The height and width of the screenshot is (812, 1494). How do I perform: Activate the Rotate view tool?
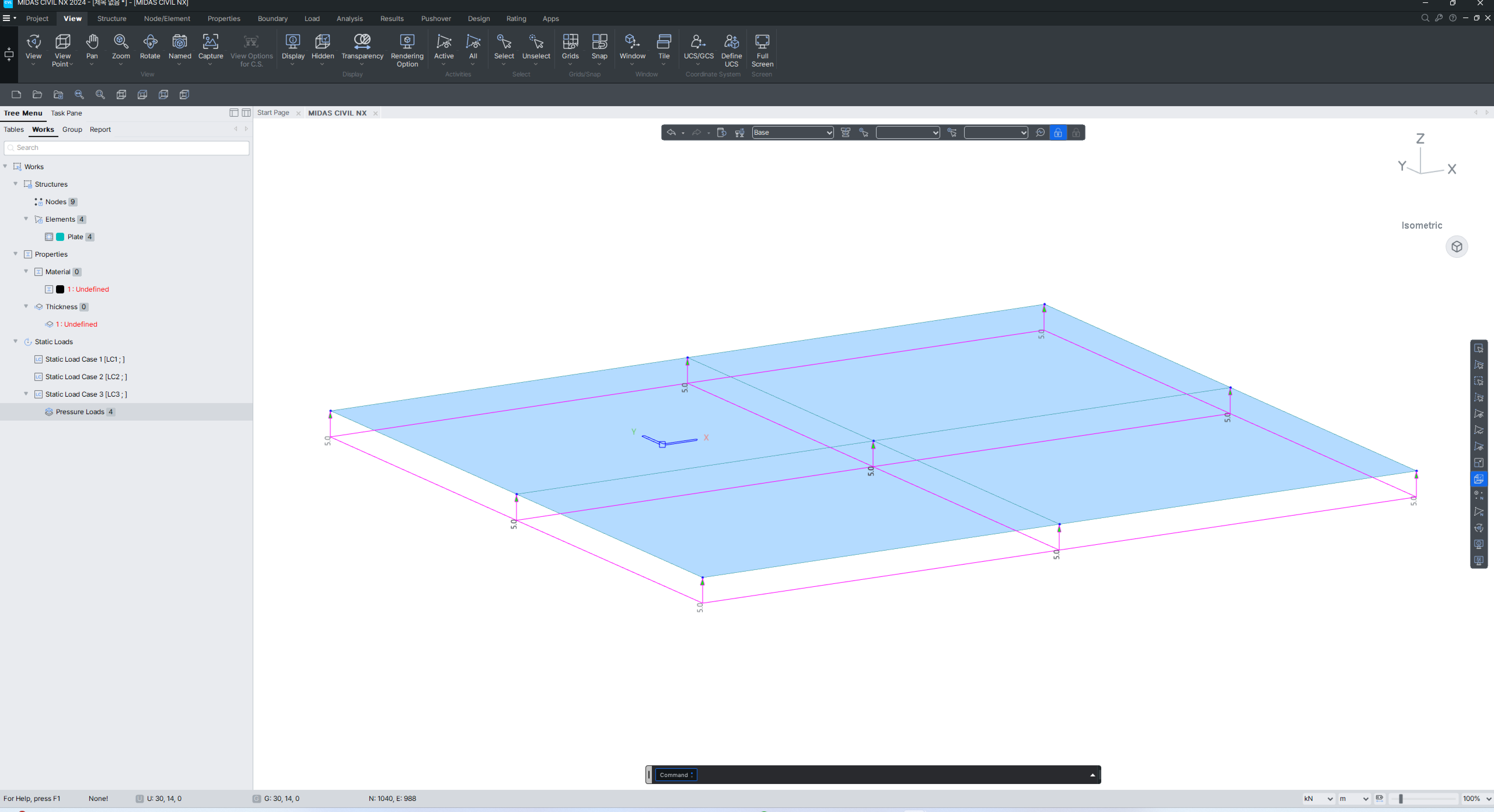coord(150,46)
